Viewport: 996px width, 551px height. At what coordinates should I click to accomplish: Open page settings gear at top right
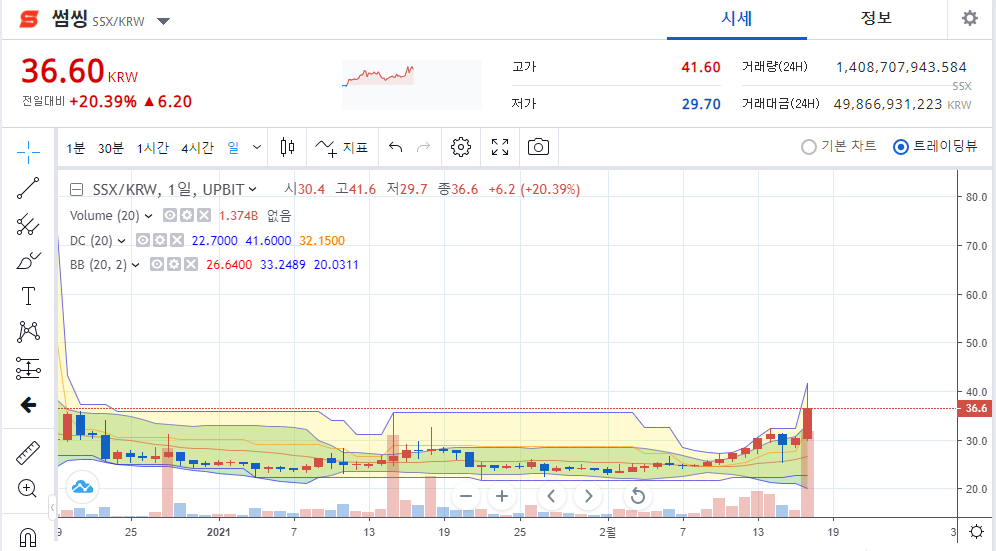[x=969, y=18]
